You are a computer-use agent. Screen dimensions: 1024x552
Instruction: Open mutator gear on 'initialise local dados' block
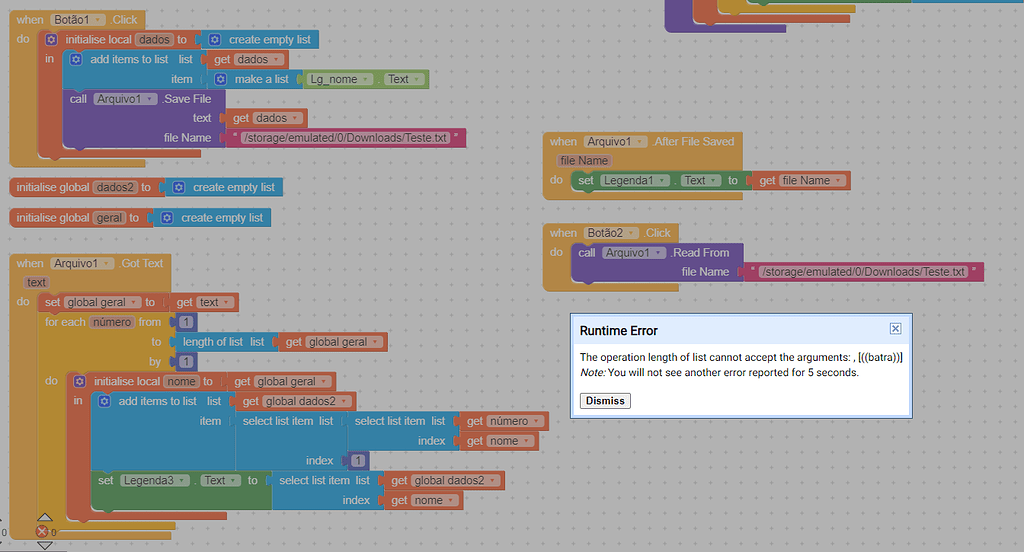pos(51,40)
